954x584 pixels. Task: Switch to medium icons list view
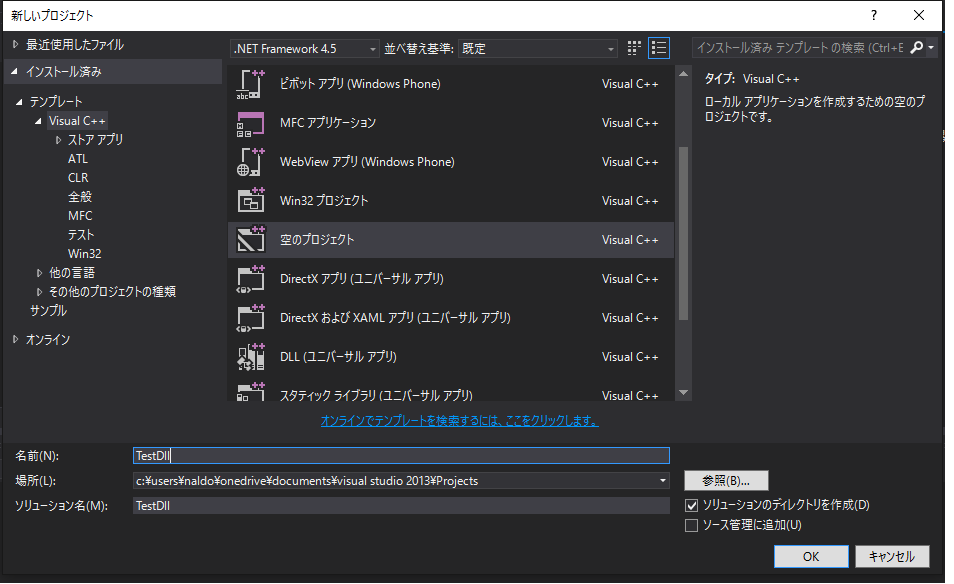click(659, 48)
